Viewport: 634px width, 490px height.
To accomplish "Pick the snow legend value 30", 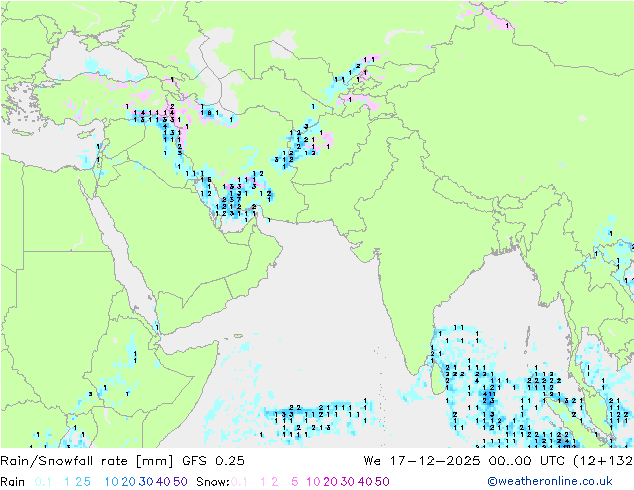I will coord(348,481).
